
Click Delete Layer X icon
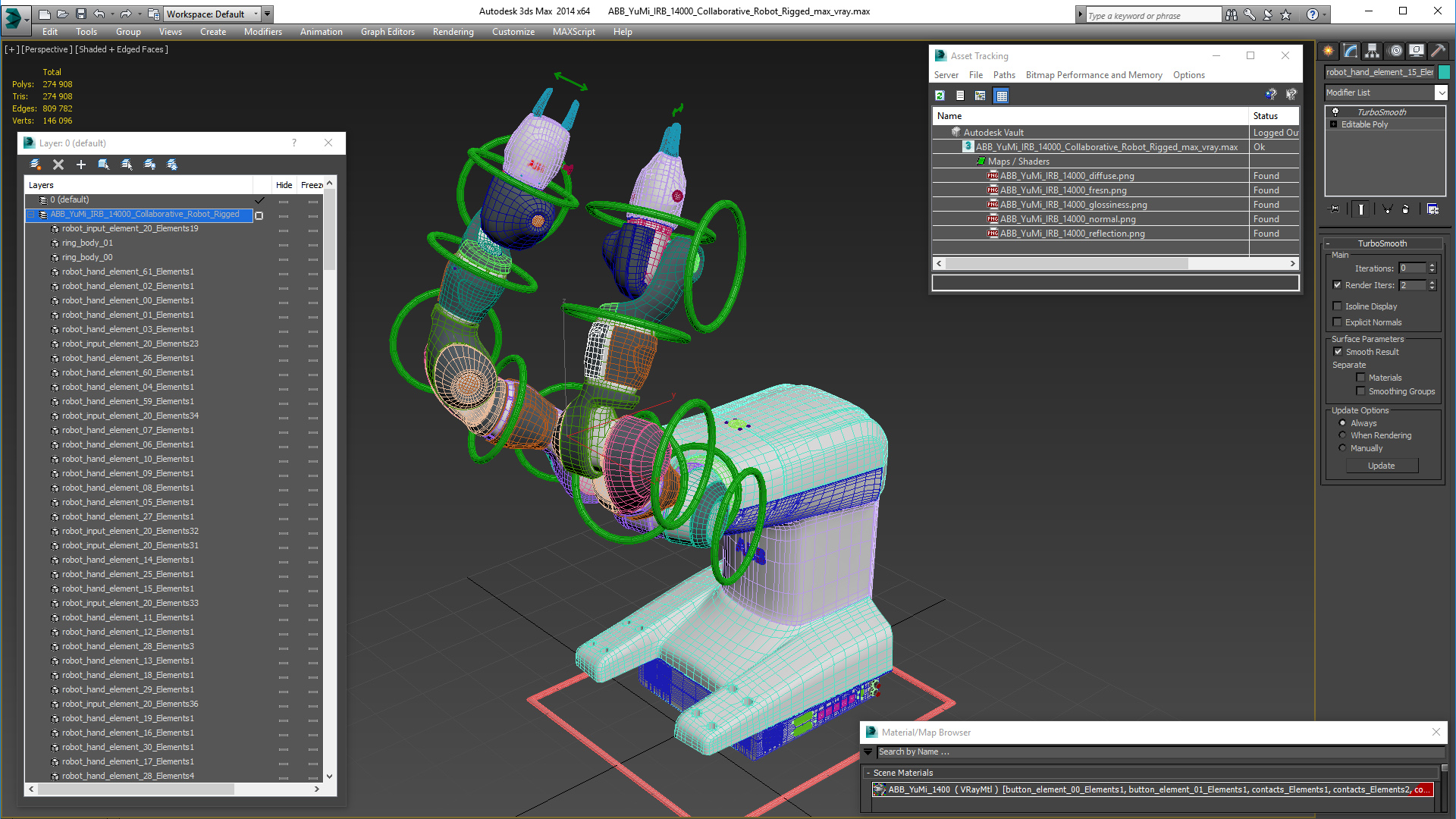click(x=58, y=165)
